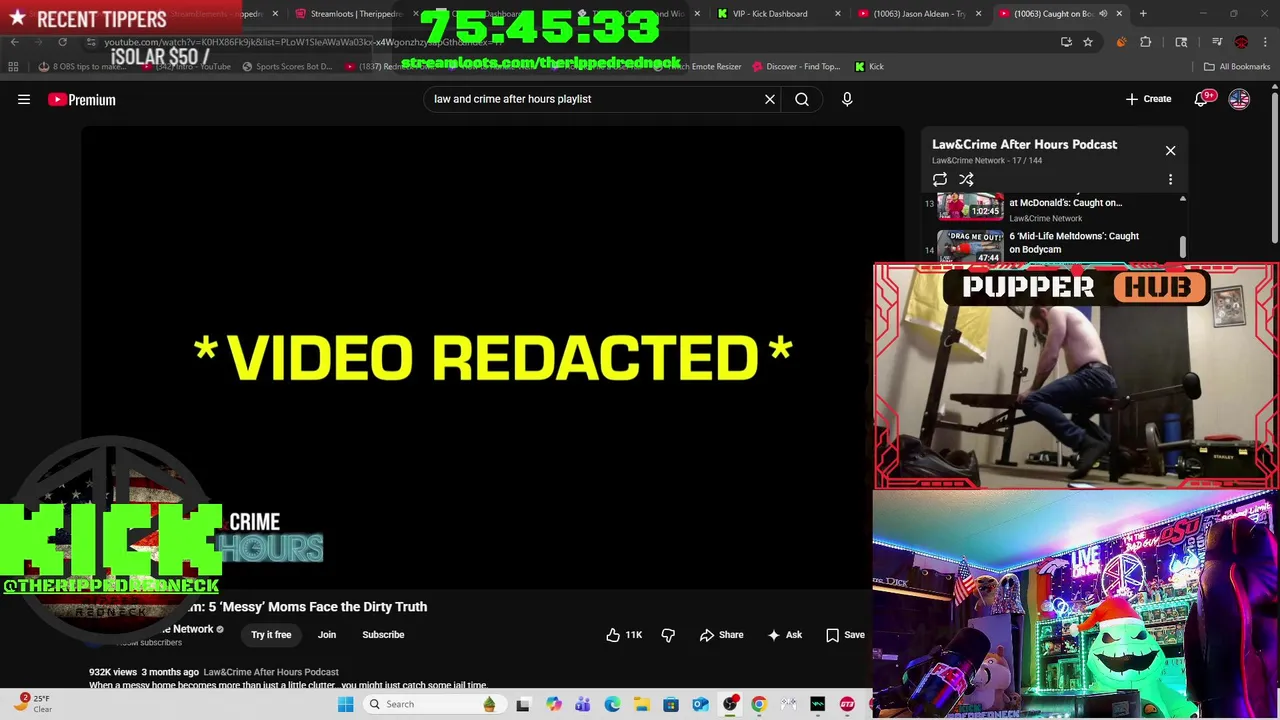Join the channel membership

(x=327, y=635)
